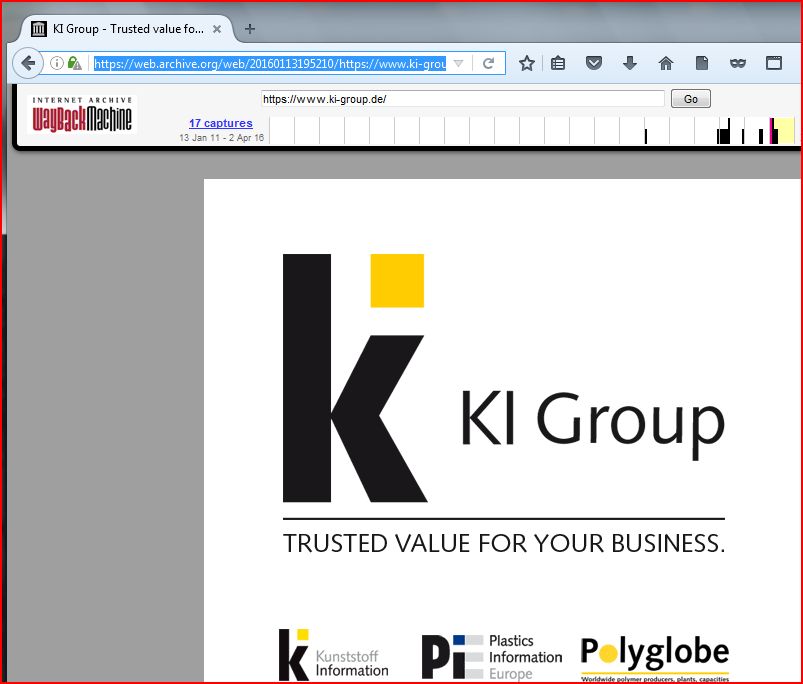This screenshot has width=803, height=684.
Task: Reload the current page
Action: [x=489, y=63]
